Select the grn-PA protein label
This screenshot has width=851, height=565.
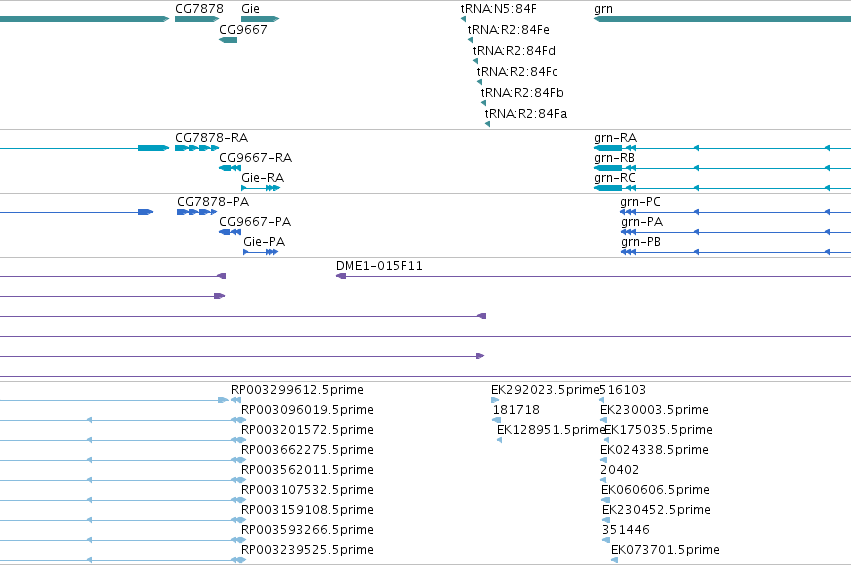click(642, 222)
